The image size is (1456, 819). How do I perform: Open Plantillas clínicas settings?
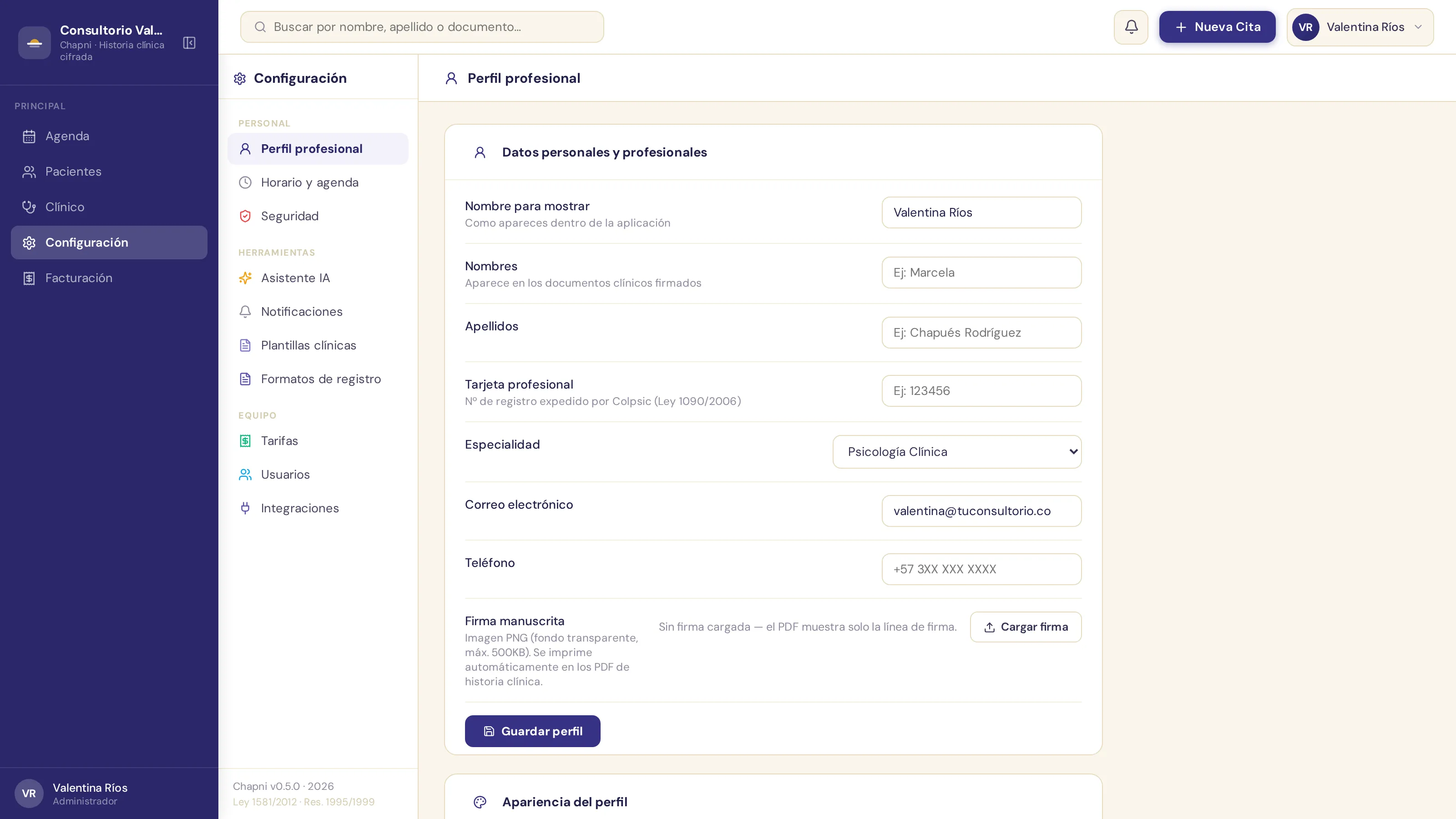tap(318, 345)
